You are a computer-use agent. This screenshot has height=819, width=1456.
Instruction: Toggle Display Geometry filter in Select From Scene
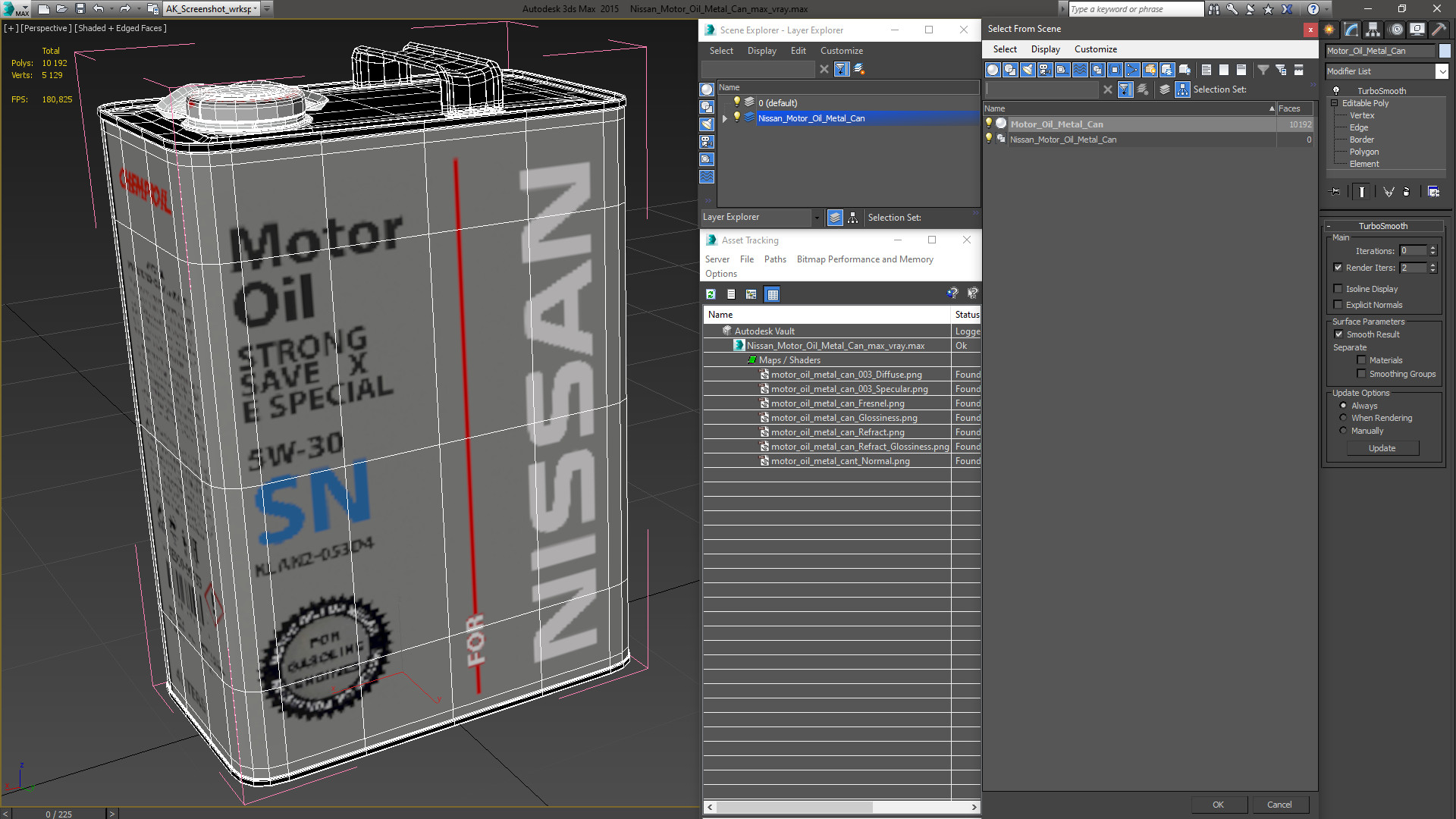click(x=993, y=70)
